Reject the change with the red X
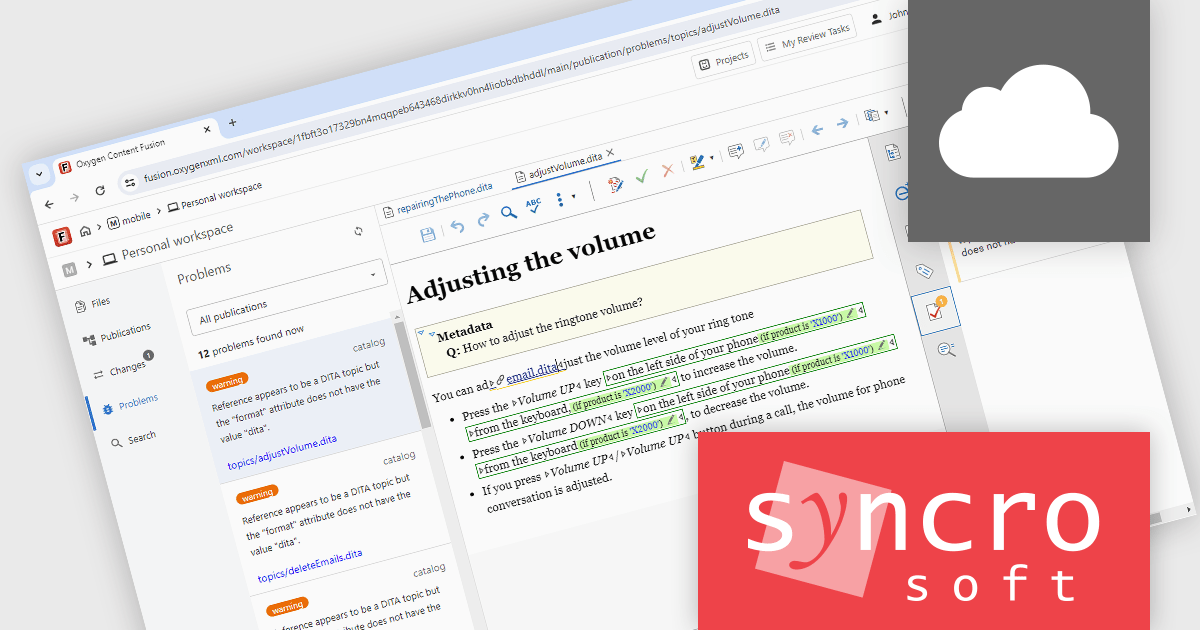The width and height of the screenshot is (1200, 630). (667, 170)
